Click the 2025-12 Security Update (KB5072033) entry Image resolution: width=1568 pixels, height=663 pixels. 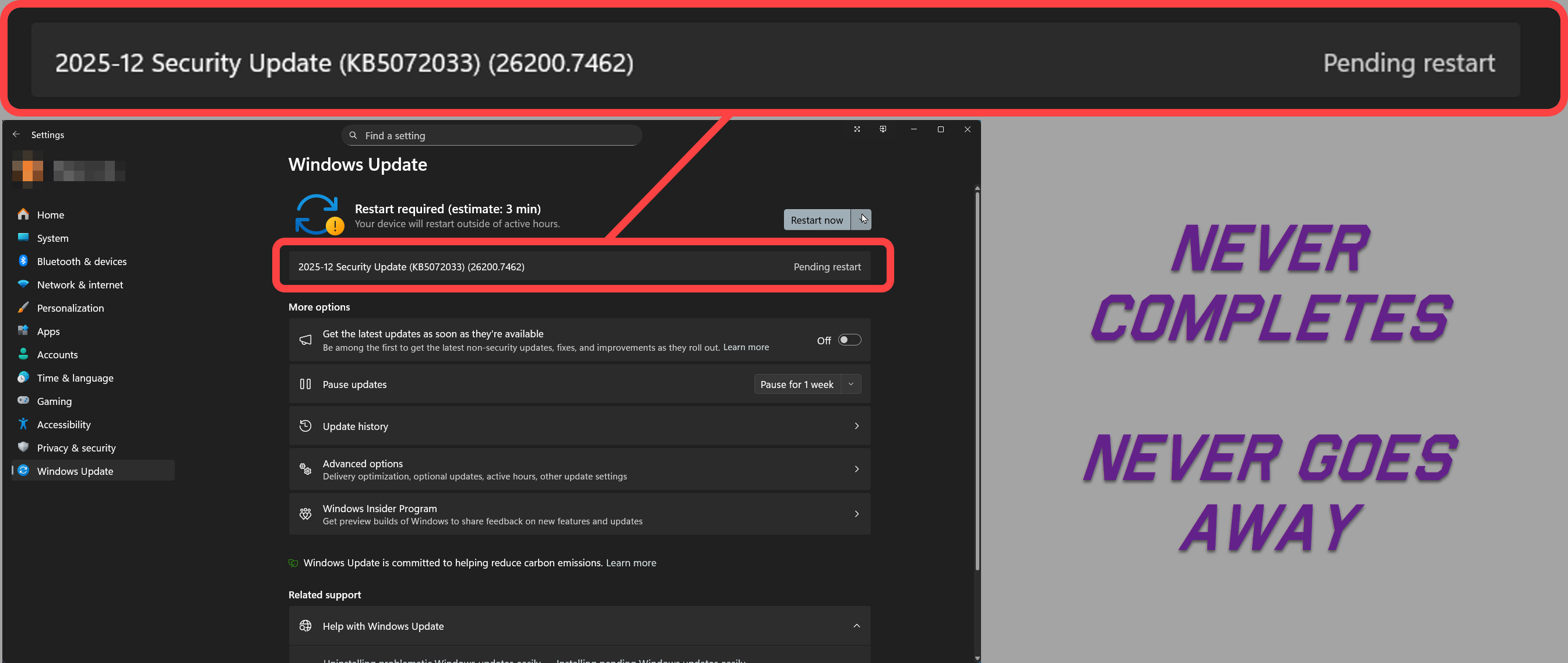[x=579, y=266]
